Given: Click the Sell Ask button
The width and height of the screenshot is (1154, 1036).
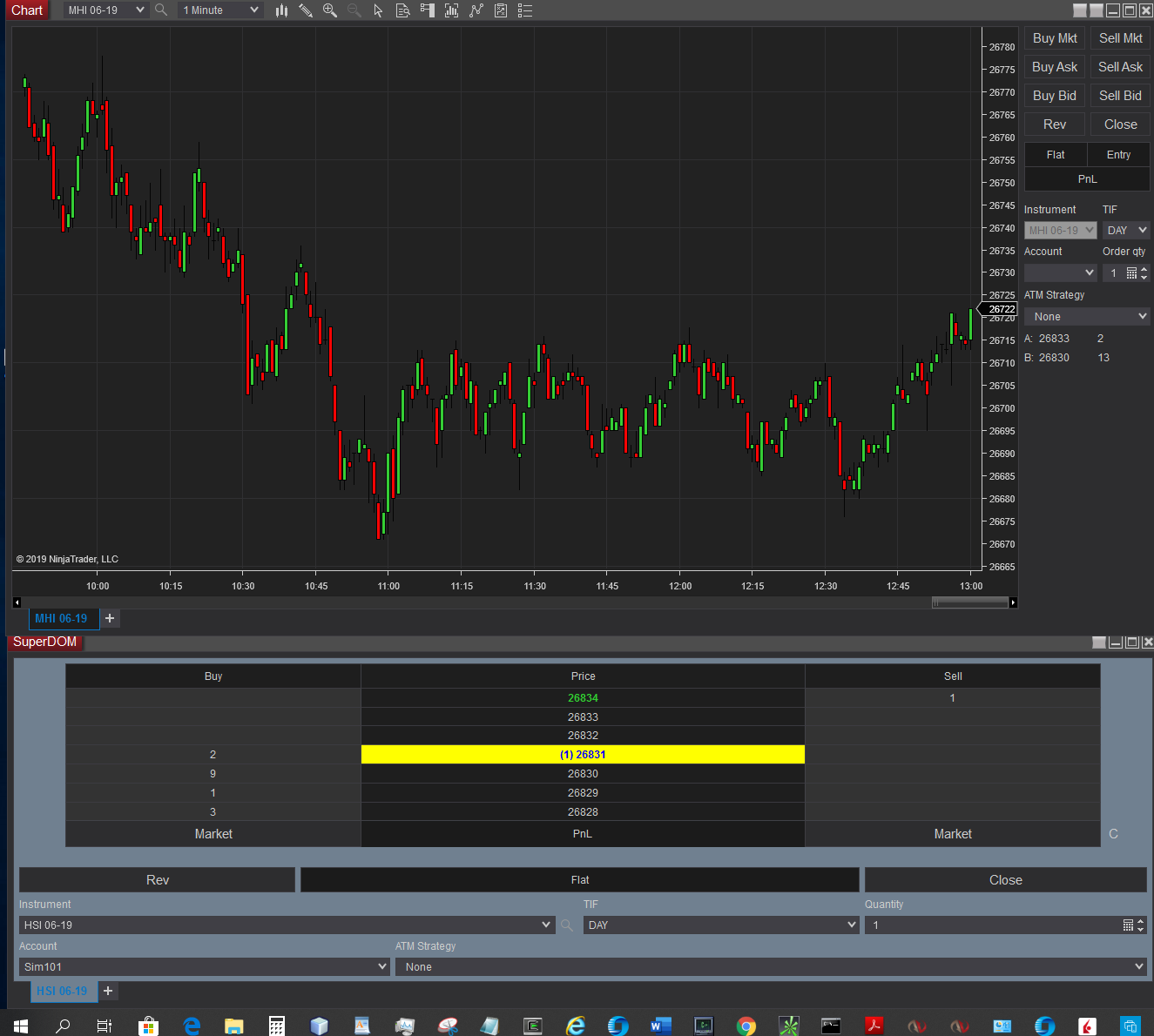Looking at the screenshot, I should tap(1120, 67).
